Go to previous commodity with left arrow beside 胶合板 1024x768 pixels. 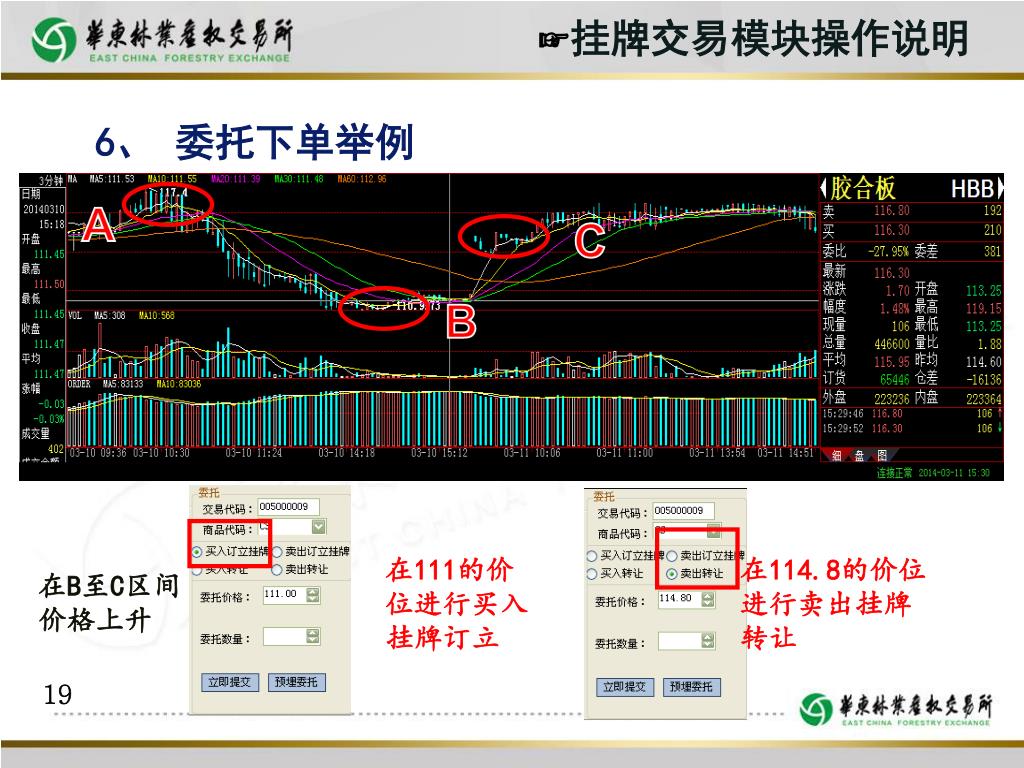coord(824,189)
